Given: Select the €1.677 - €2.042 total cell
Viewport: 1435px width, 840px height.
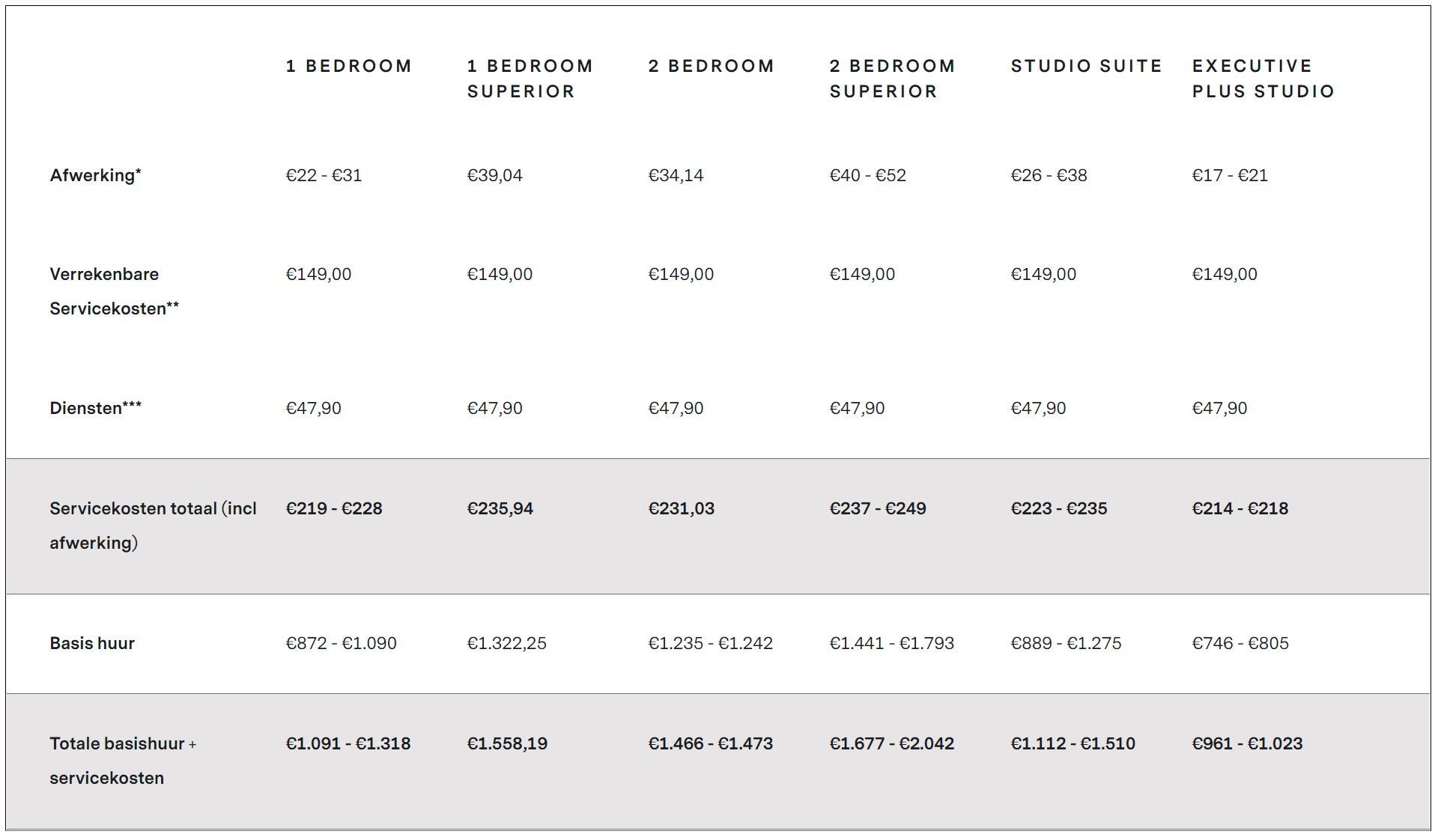Looking at the screenshot, I should click(891, 743).
